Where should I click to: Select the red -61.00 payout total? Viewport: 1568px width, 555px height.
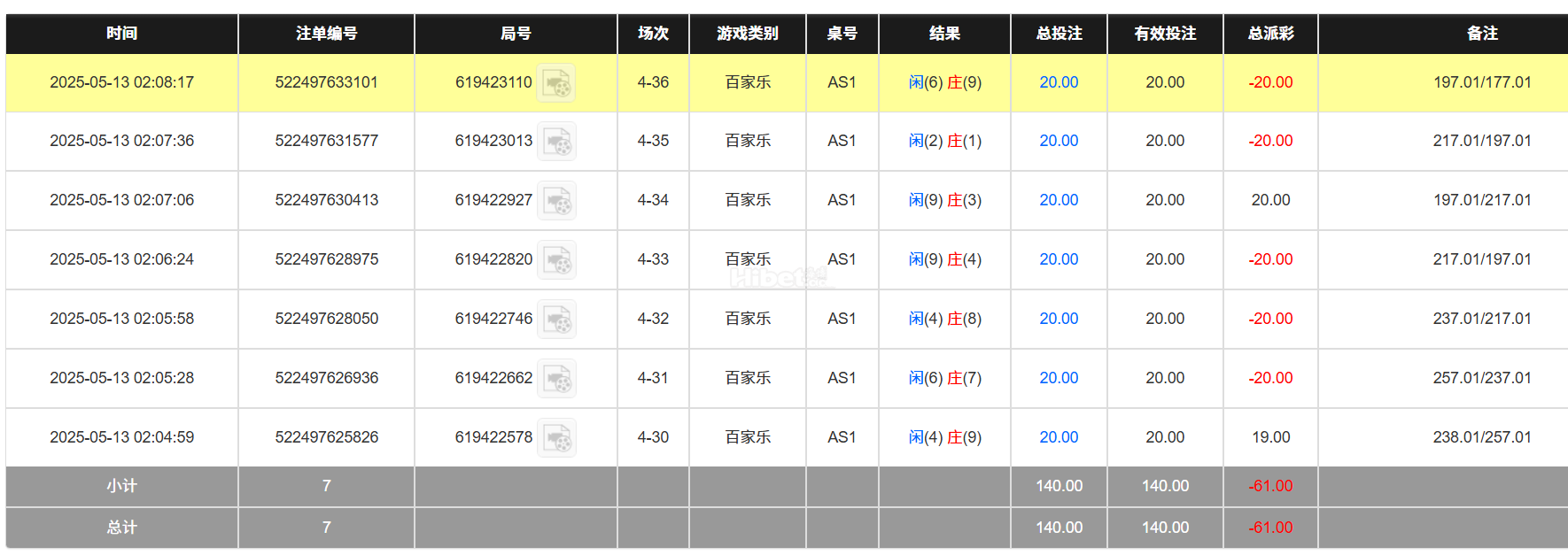[x=1270, y=486]
